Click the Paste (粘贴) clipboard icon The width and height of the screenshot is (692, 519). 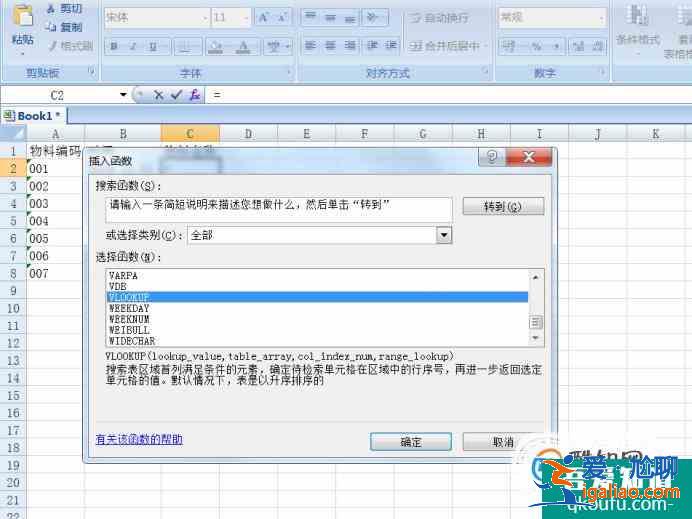click(23, 15)
